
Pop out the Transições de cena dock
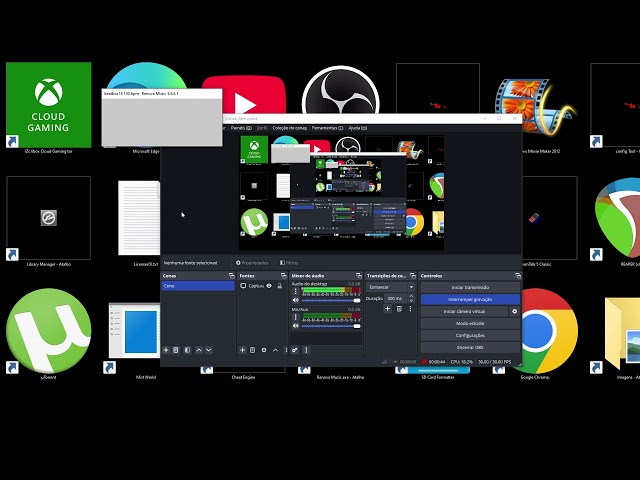[x=413, y=276]
